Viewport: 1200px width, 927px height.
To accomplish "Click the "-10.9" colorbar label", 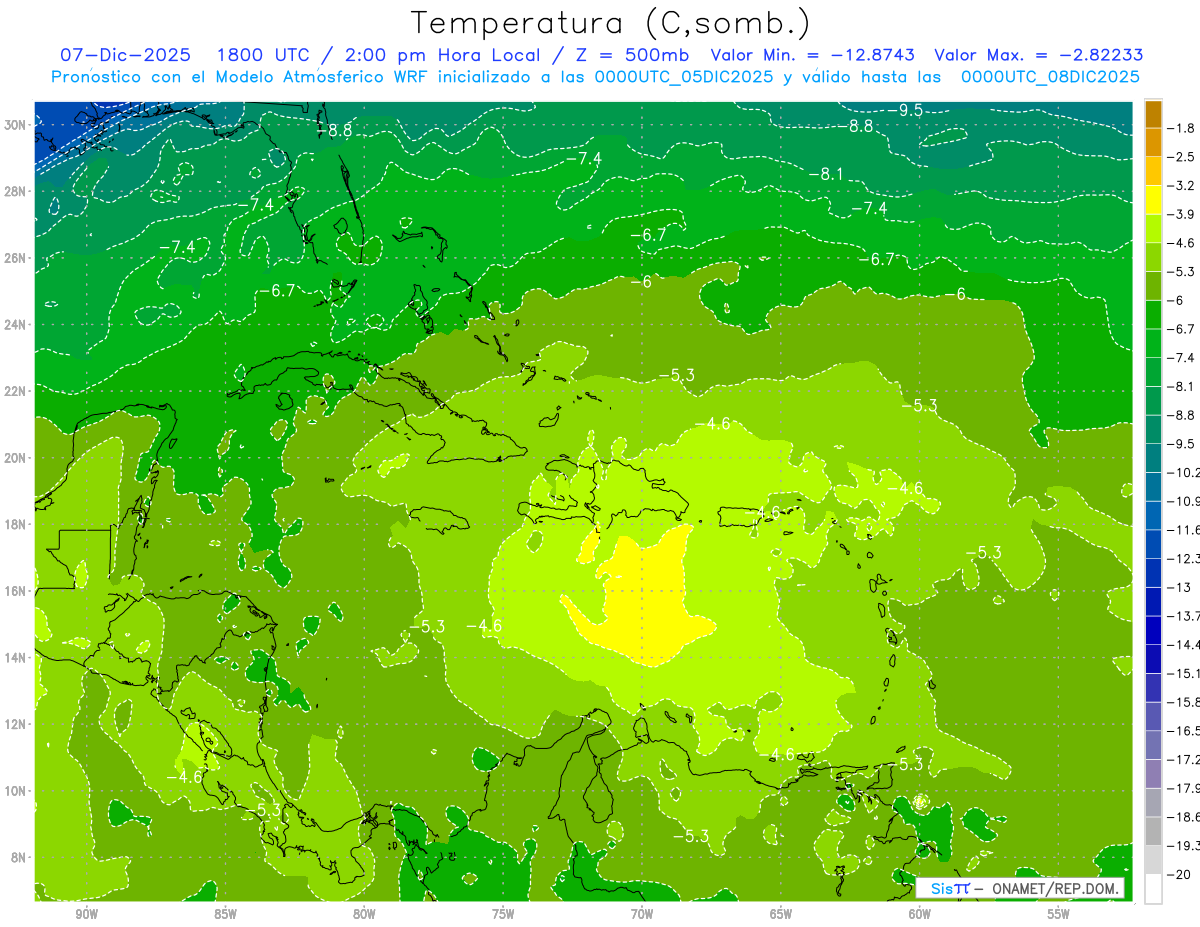I will (x=1185, y=500).
